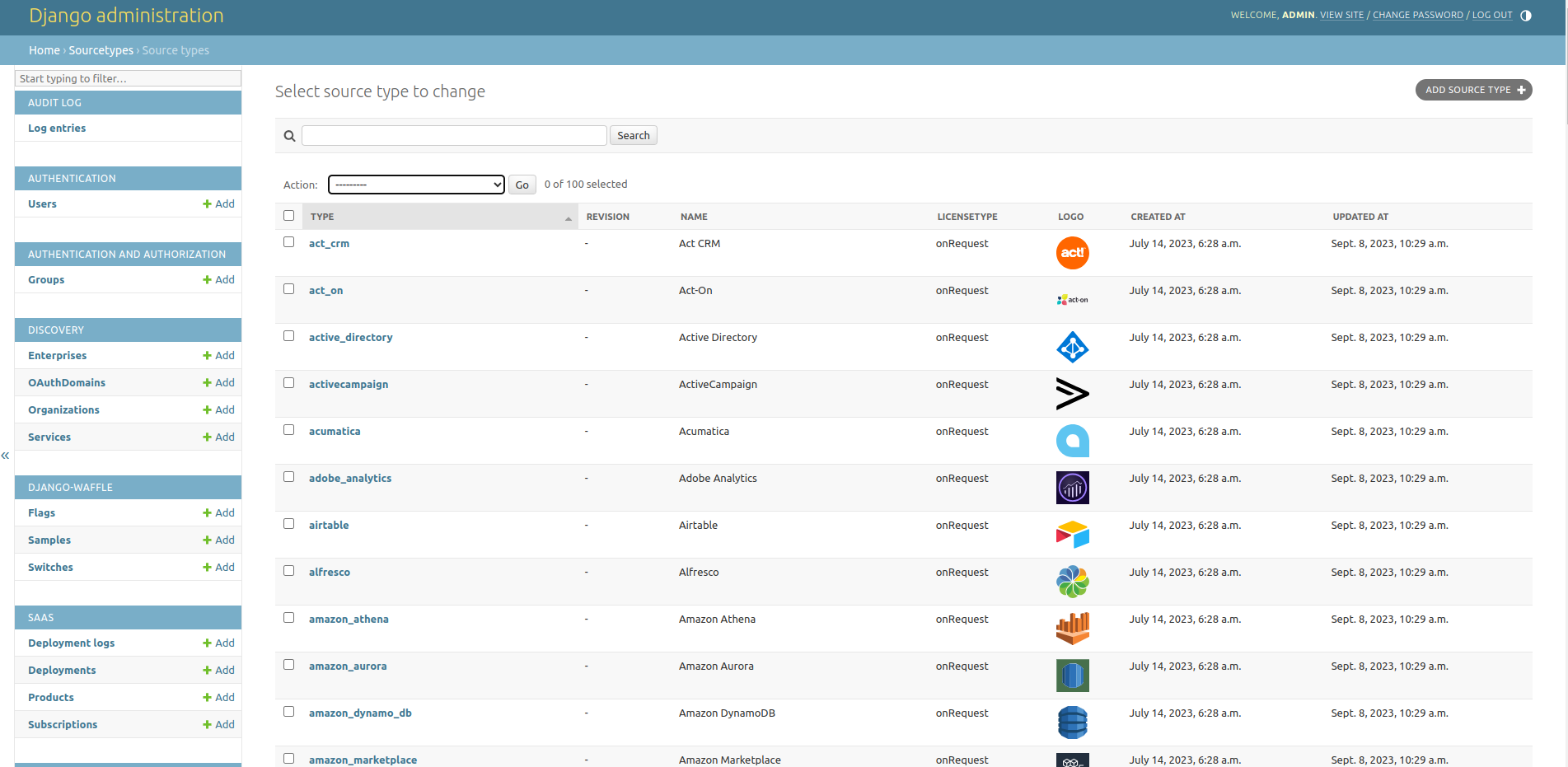The image size is (1568, 767).
Task: Click the Amazon DynamoDB logo
Action: pos(1072,723)
